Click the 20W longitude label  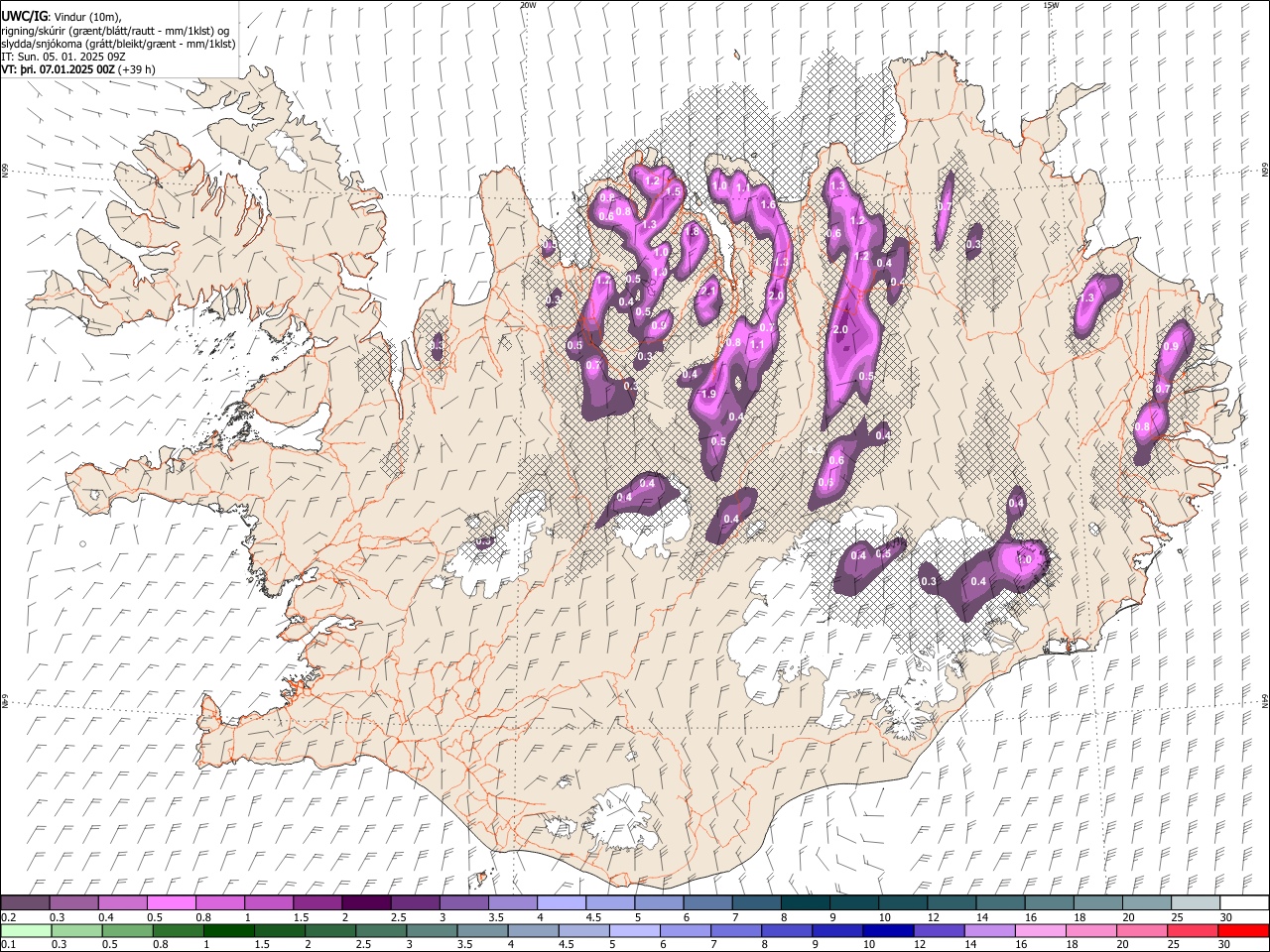[x=528, y=5]
